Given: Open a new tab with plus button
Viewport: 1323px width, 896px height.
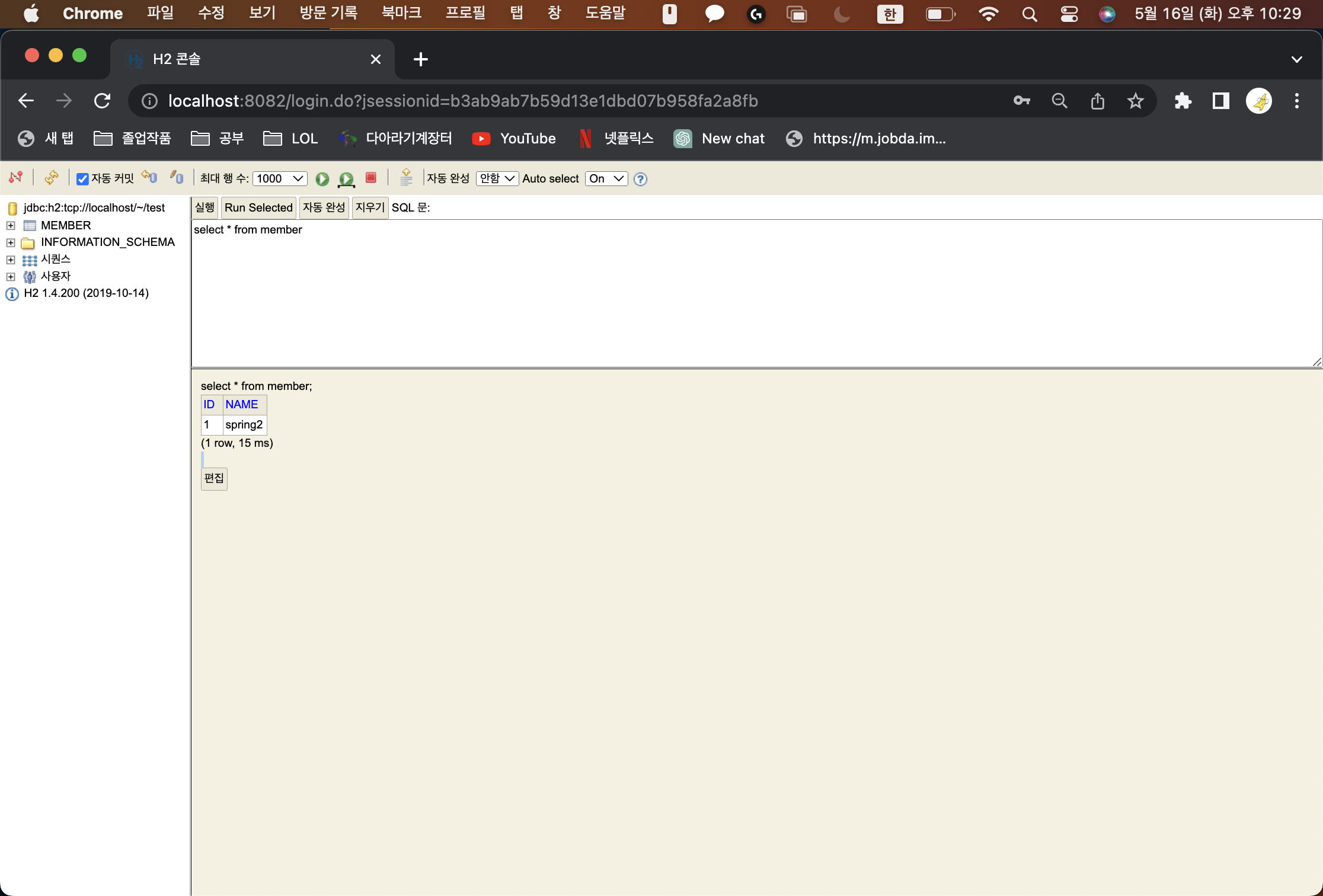Looking at the screenshot, I should tap(421, 59).
